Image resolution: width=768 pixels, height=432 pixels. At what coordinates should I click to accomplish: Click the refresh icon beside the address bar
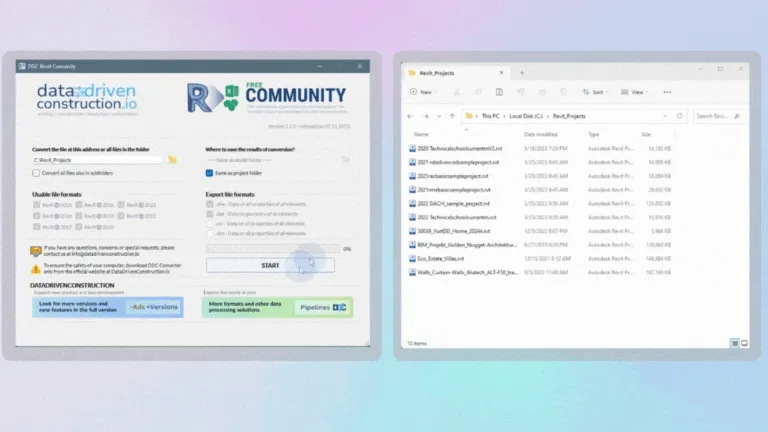point(679,116)
